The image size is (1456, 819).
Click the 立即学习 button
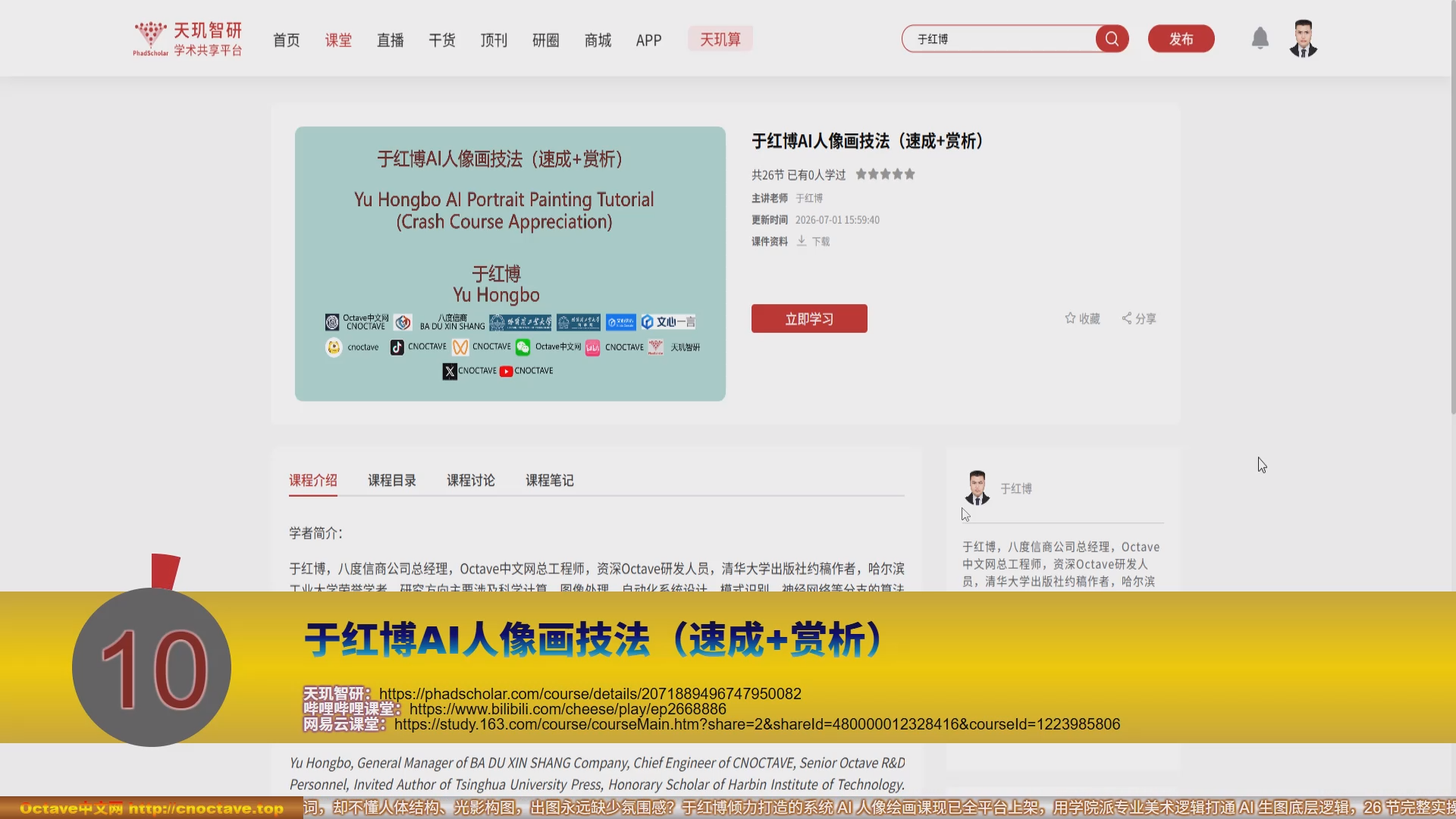pyautogui.click(x=809, y=318)
